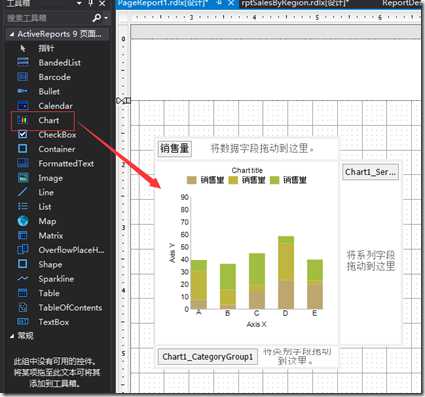Collapse the ActiveReports 9 toolbox group
Viewport: 425px width, 397px height.
pos(12,34)
